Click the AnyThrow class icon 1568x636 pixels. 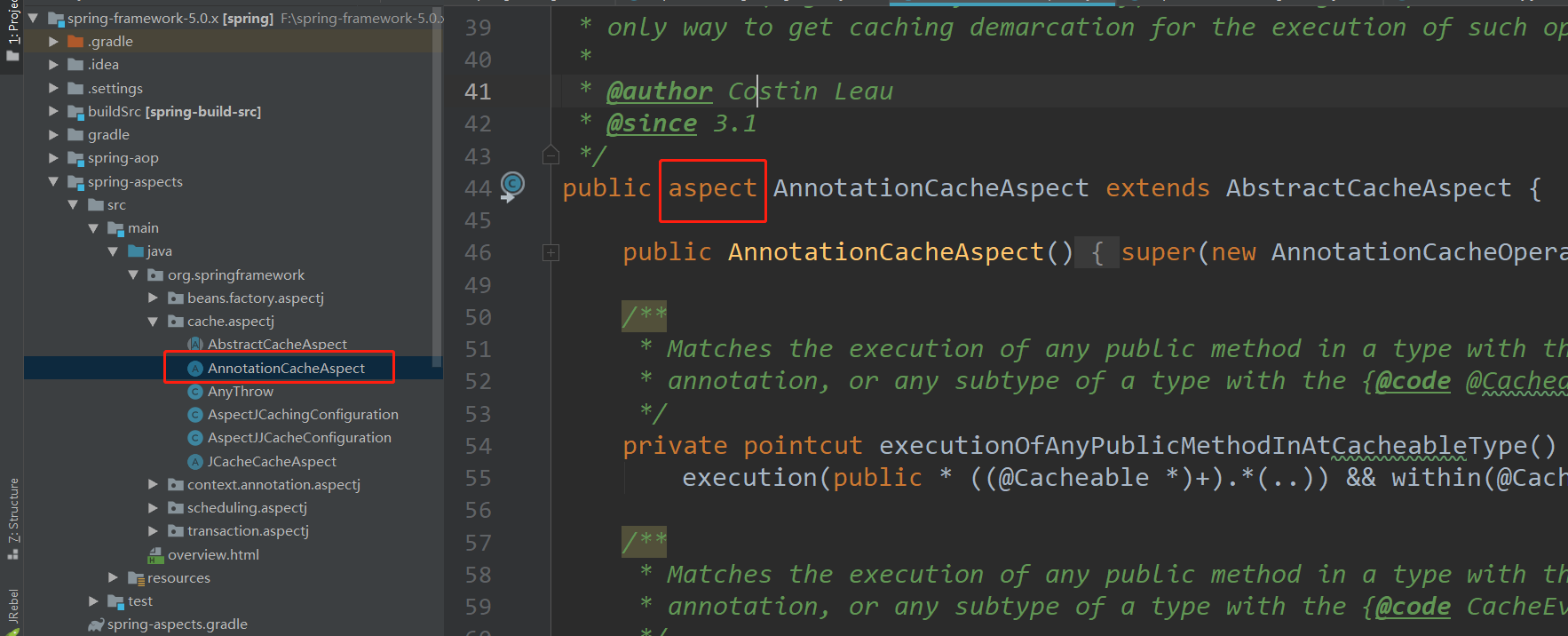point(195,392)
